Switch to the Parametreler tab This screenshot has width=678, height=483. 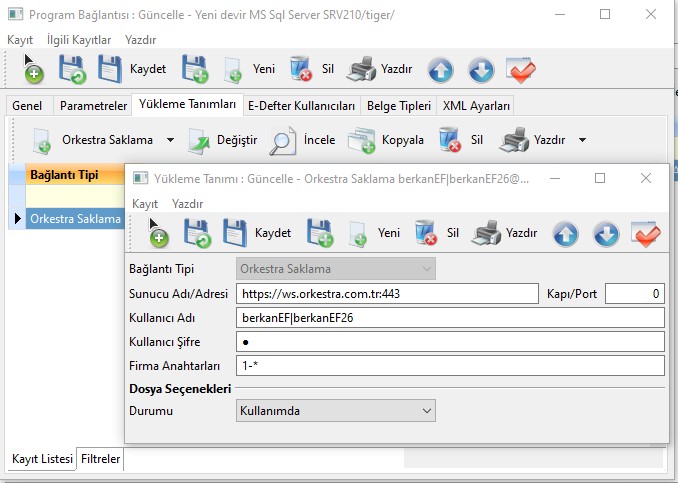point(93,106)
